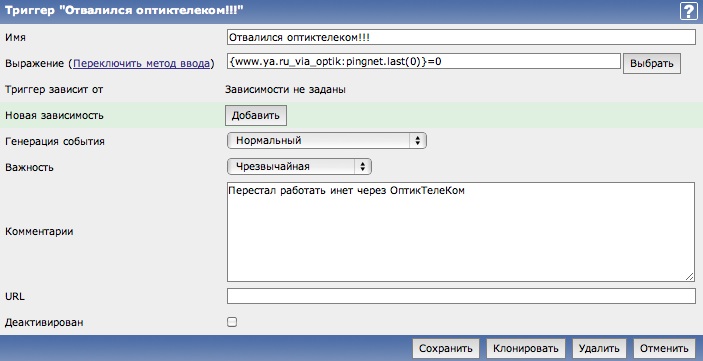
Task: Click the resize grip of comments box
Action: coord(690,277)
